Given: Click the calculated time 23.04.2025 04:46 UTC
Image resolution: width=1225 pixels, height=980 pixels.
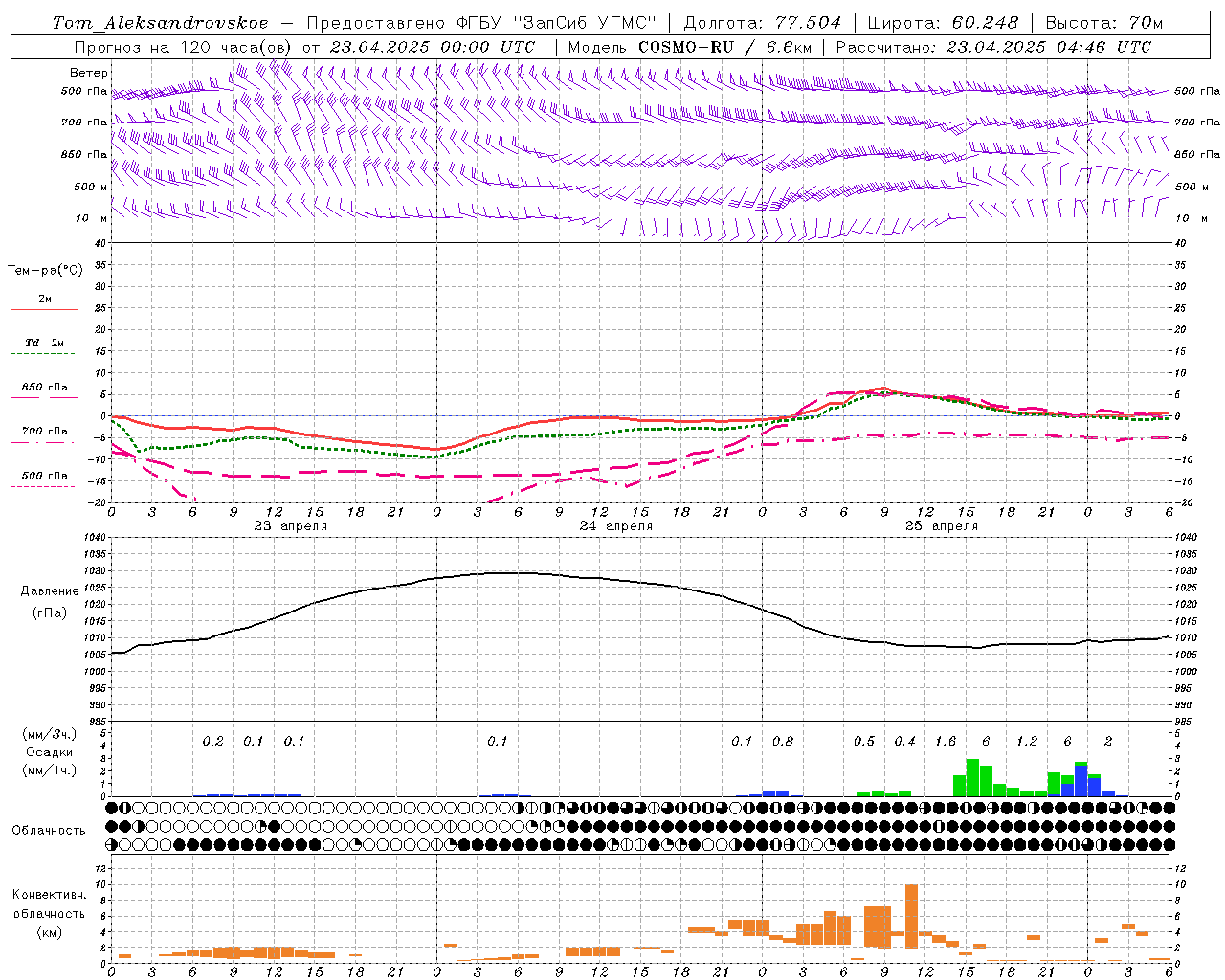Looking at the screenshot, I should 1049,47.
